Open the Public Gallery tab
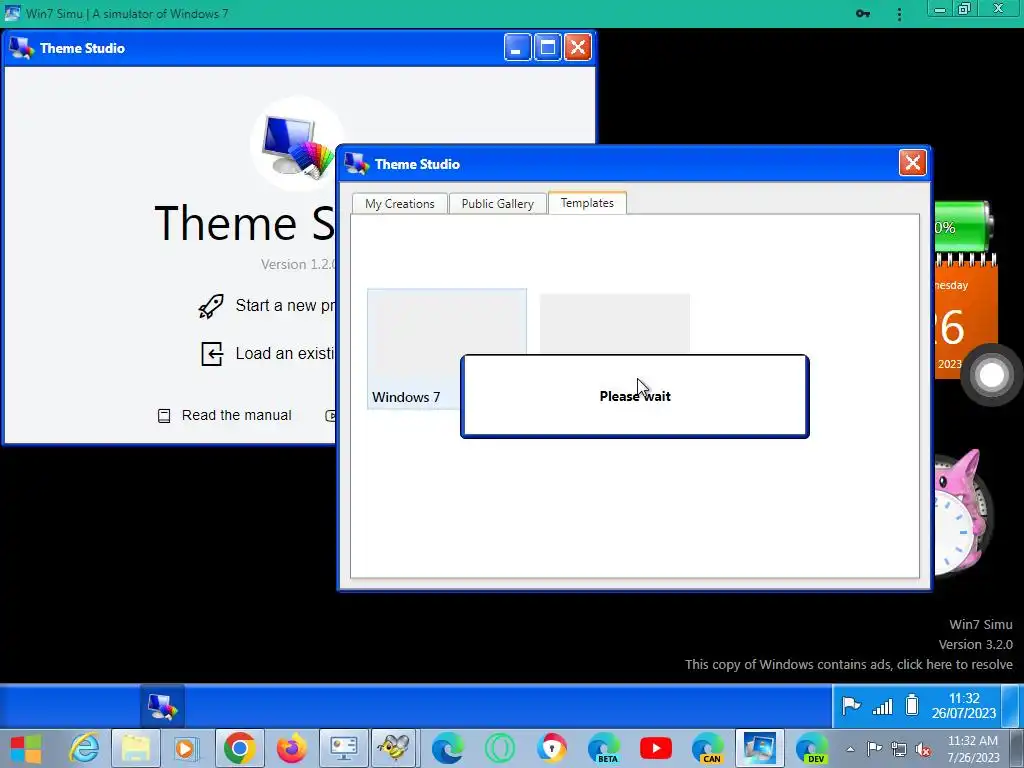Image resolution: width=1024 pixels, height=768 pixels. point(498,203)
